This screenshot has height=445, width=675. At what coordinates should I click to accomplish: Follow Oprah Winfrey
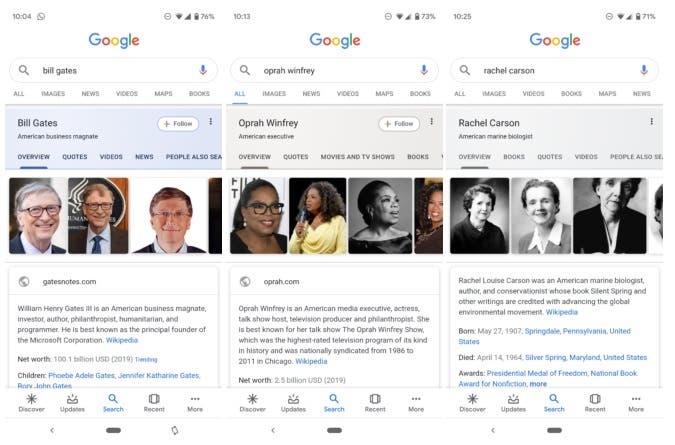click(x=399, y=124)
